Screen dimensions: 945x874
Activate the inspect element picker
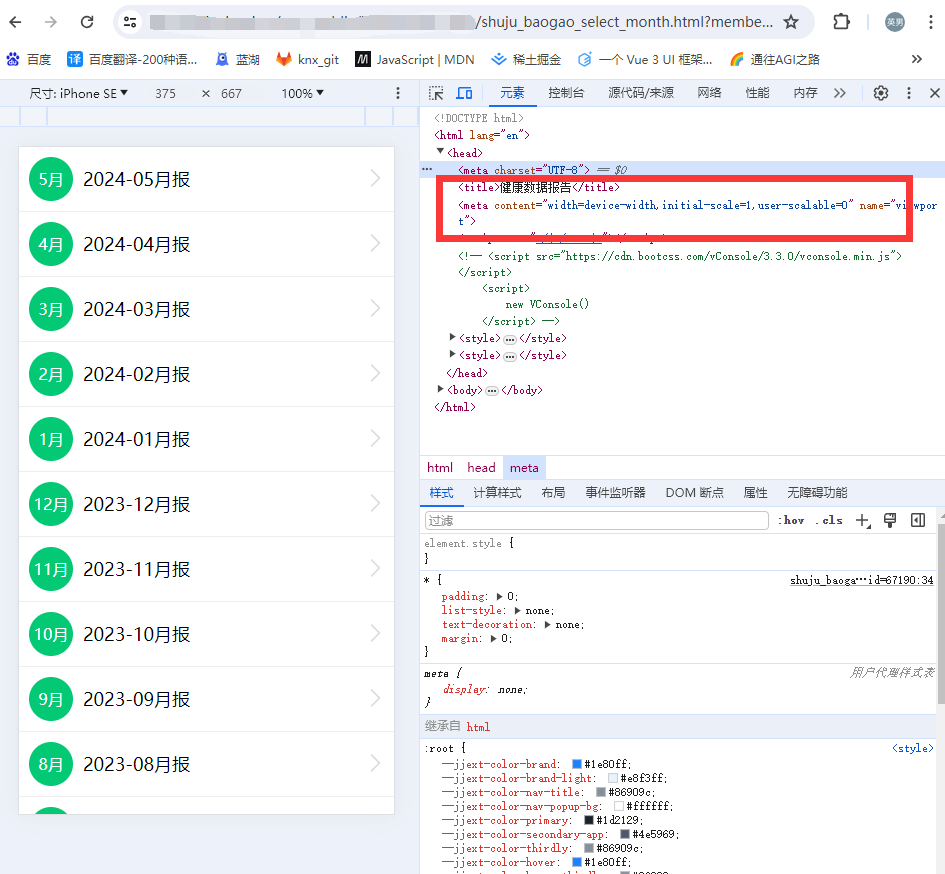pyautogui.click(x=436, y=93)
